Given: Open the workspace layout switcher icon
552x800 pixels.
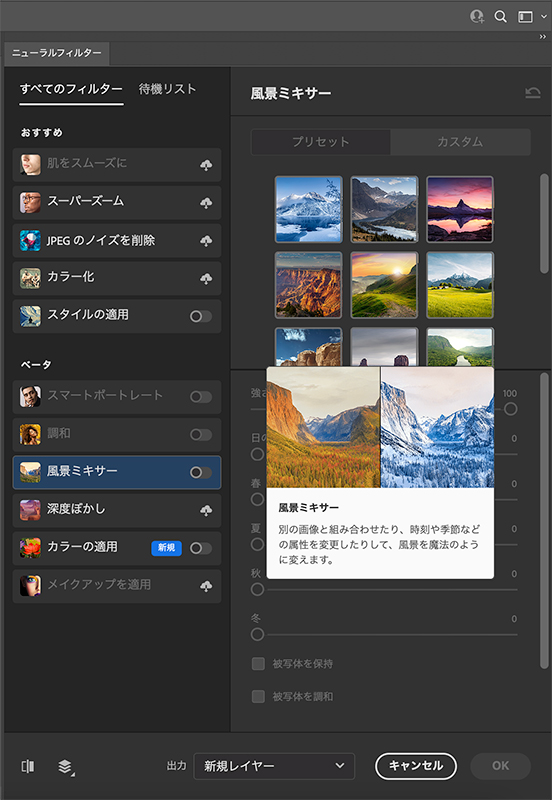Looking at the screenshot, I should (525, 17).
